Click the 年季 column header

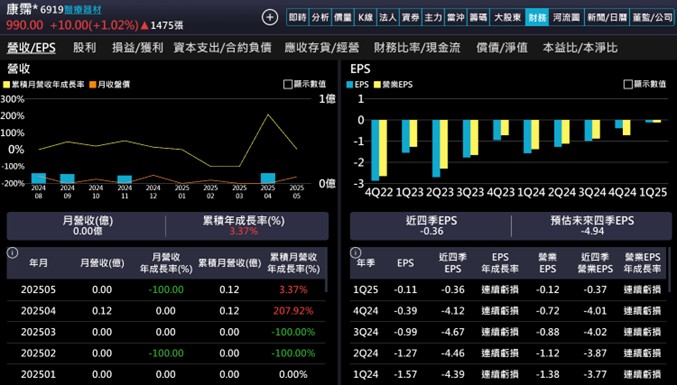366,263
